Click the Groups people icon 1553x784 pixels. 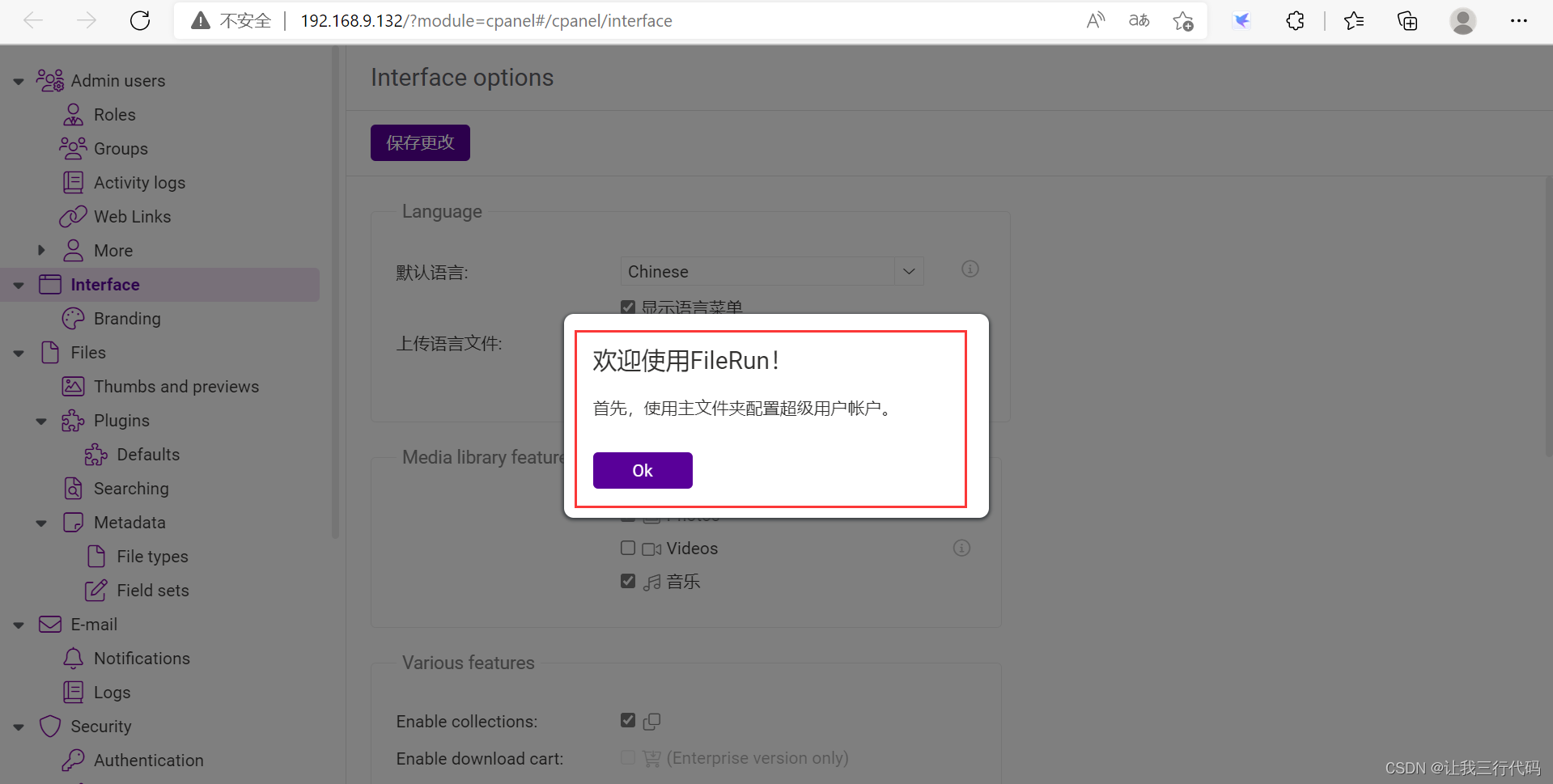point(73,148)
